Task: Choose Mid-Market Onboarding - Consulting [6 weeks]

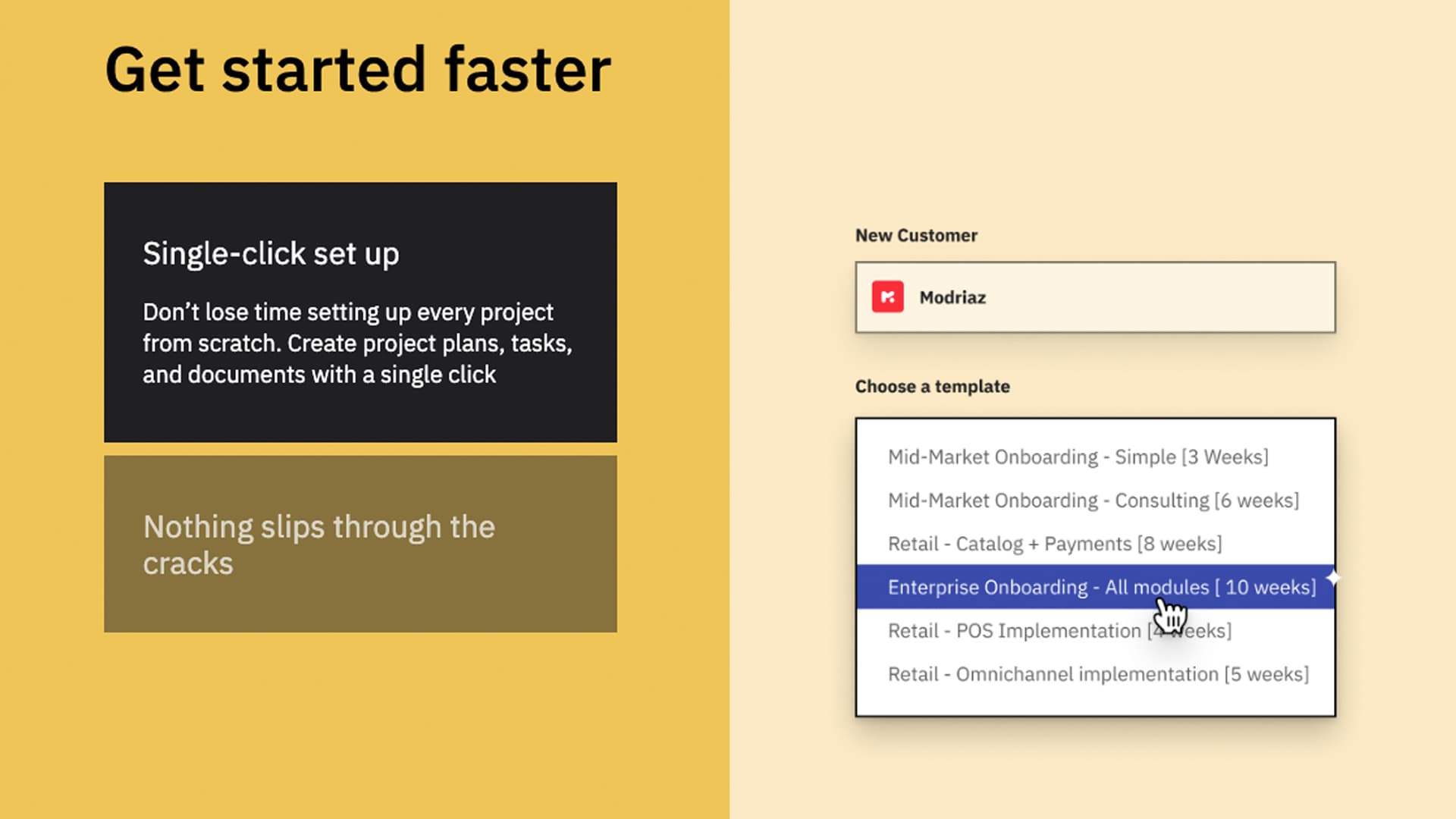Action: 1094,500
